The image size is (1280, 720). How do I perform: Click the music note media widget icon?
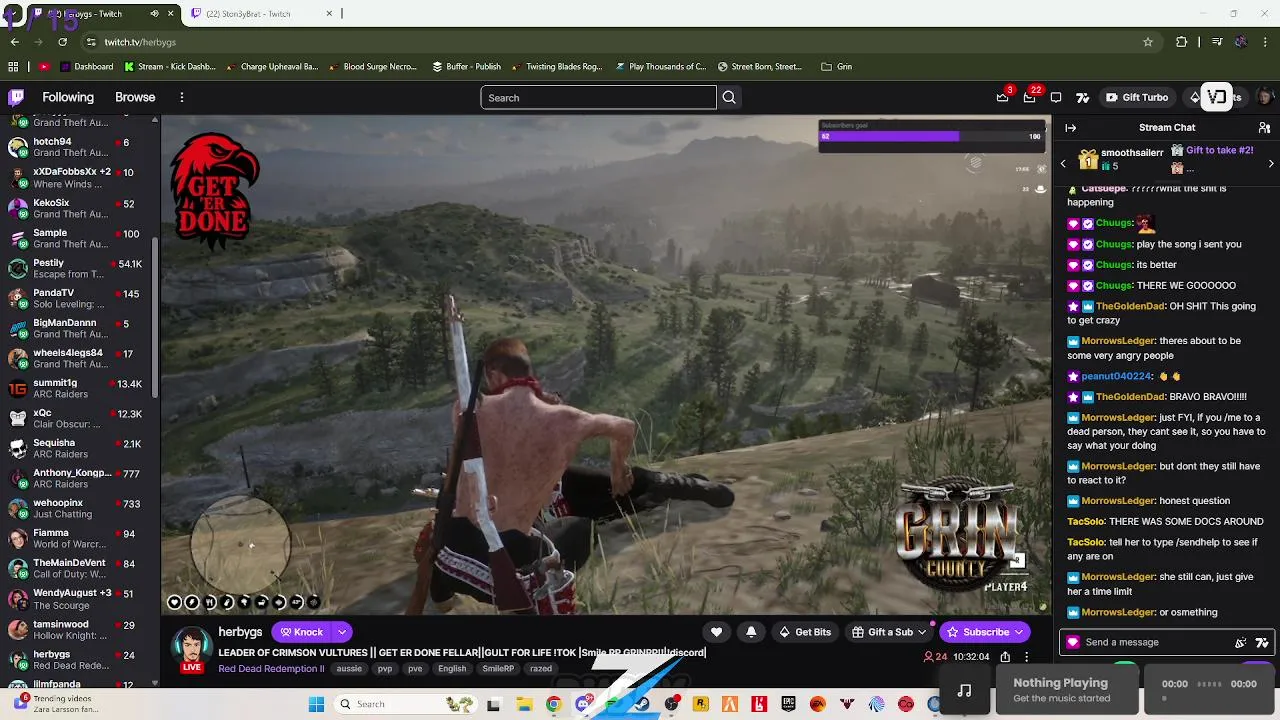(x=964, y=691)
